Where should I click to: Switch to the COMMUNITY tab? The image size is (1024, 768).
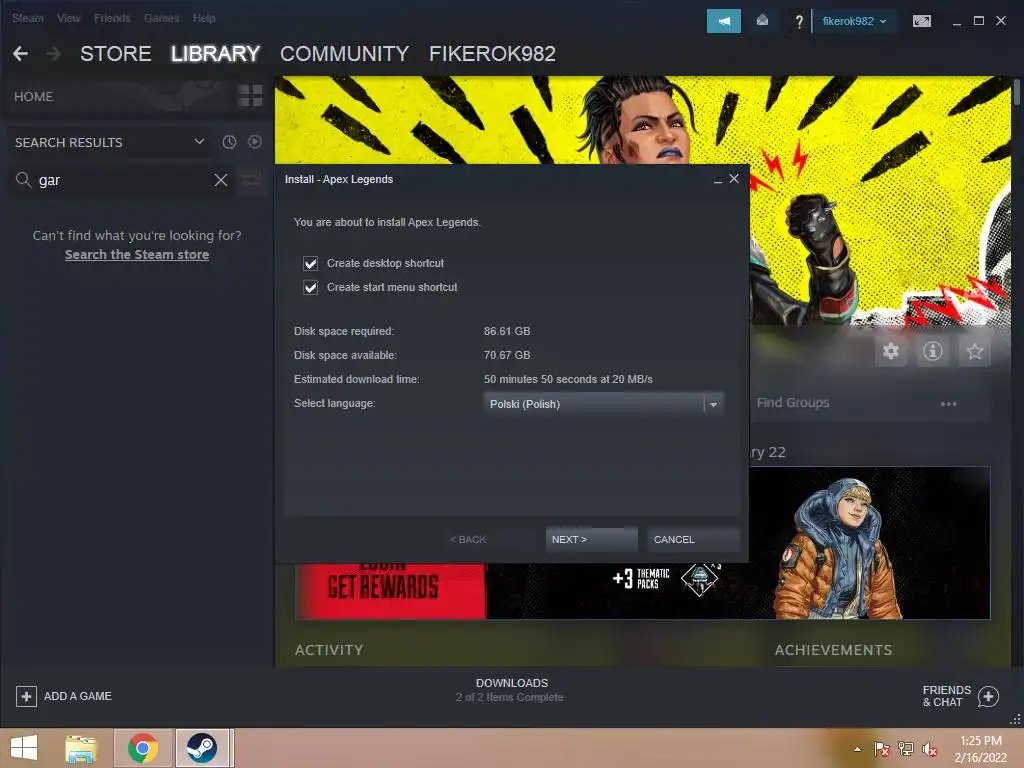pyautogui.click(x=344, y=54)
